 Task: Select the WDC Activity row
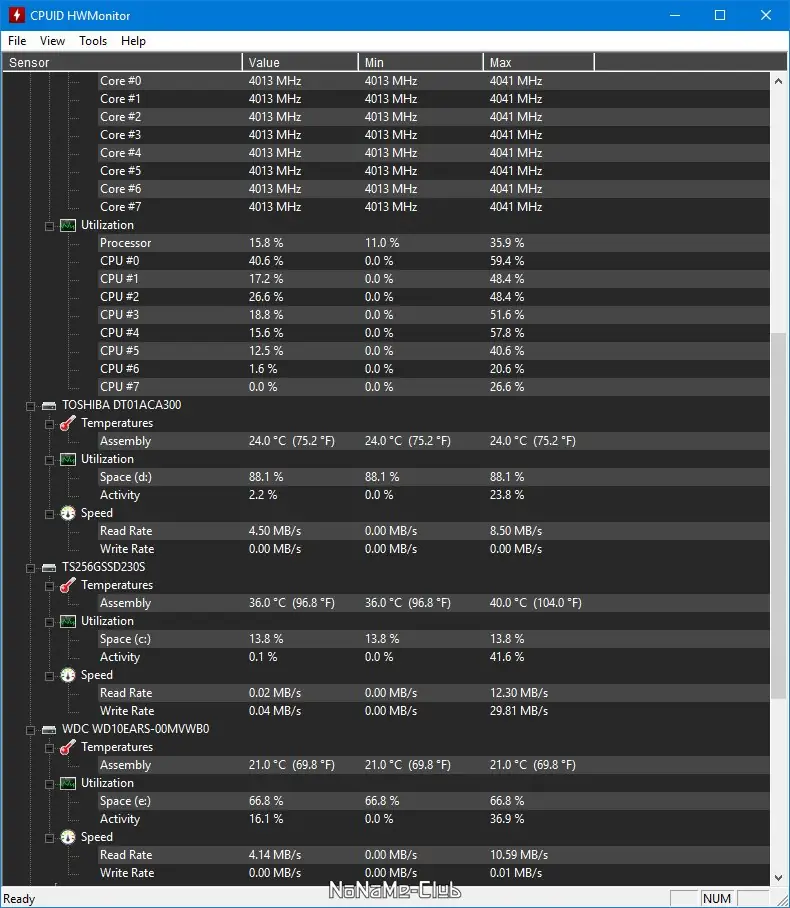pos(433,819)
